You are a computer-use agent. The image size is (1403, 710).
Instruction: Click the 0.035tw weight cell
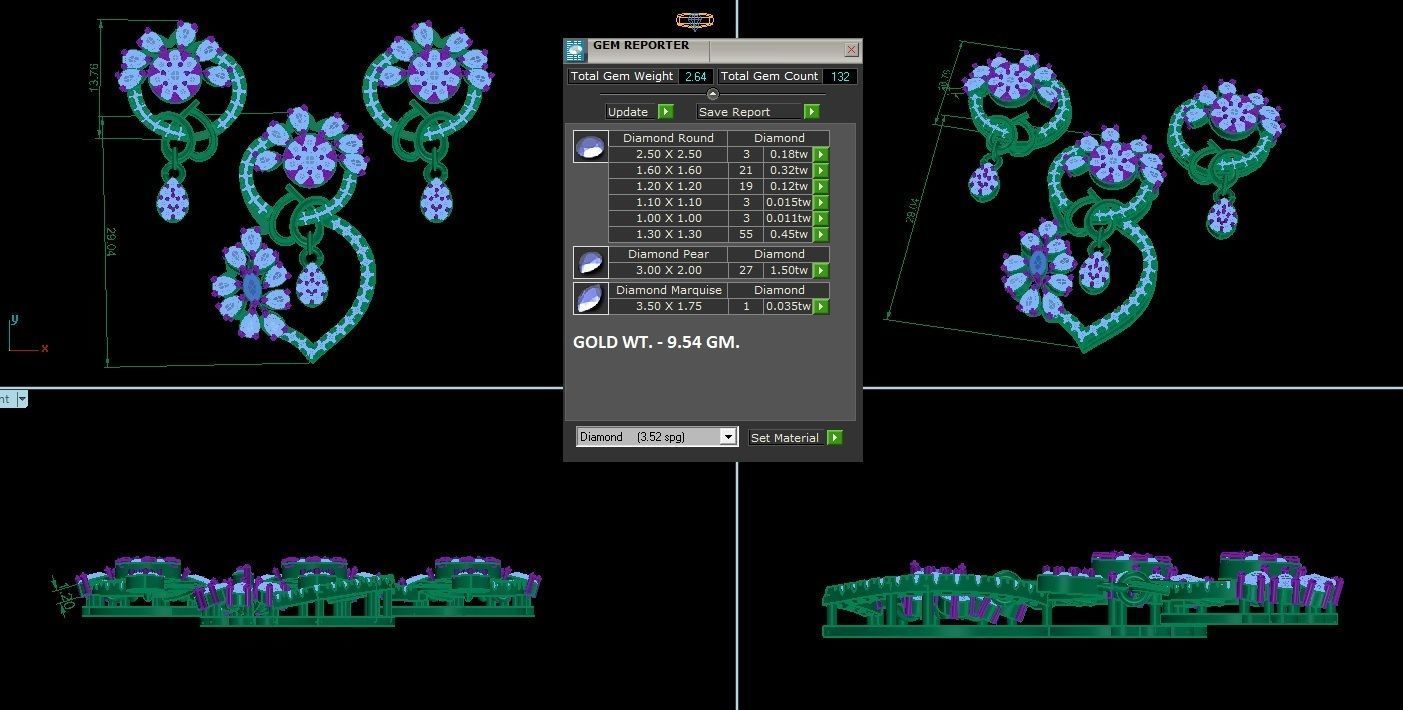(x=788, y=306)
